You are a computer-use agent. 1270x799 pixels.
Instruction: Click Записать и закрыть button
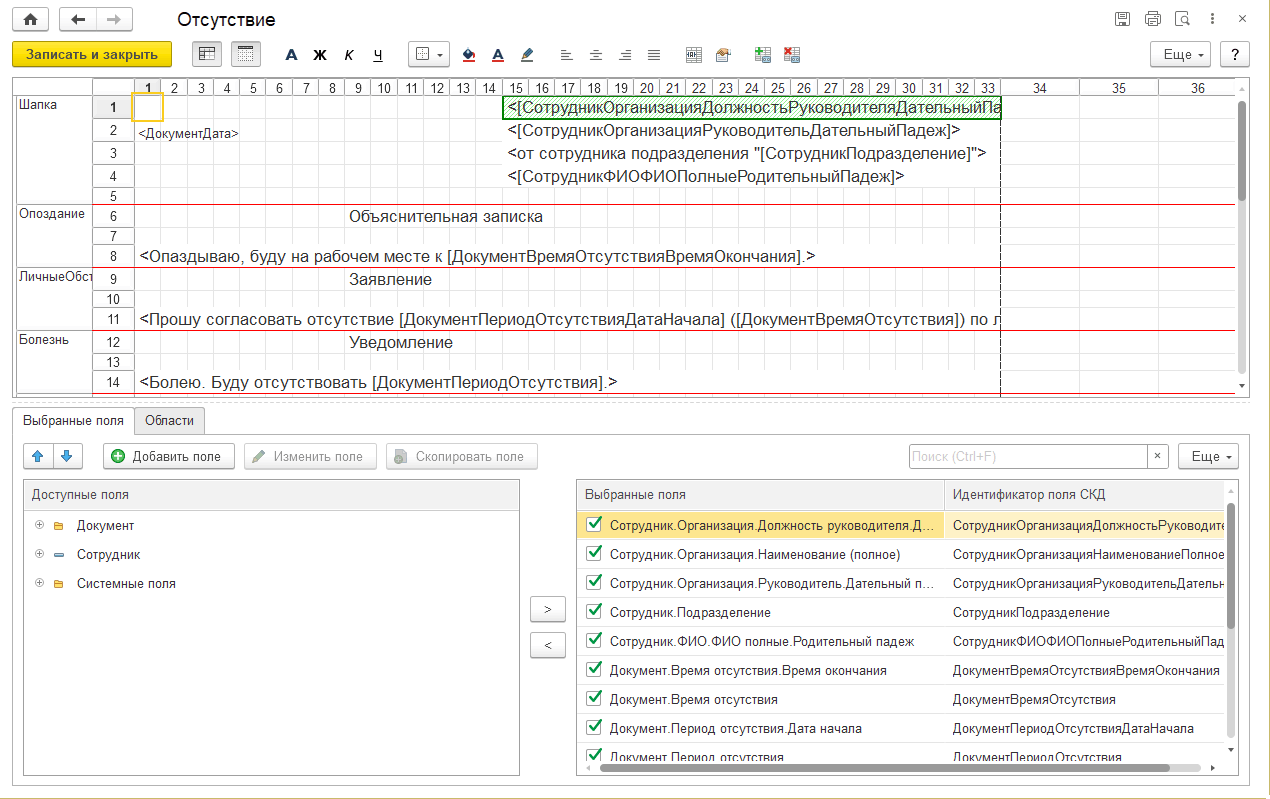click(x=92, y=54)
